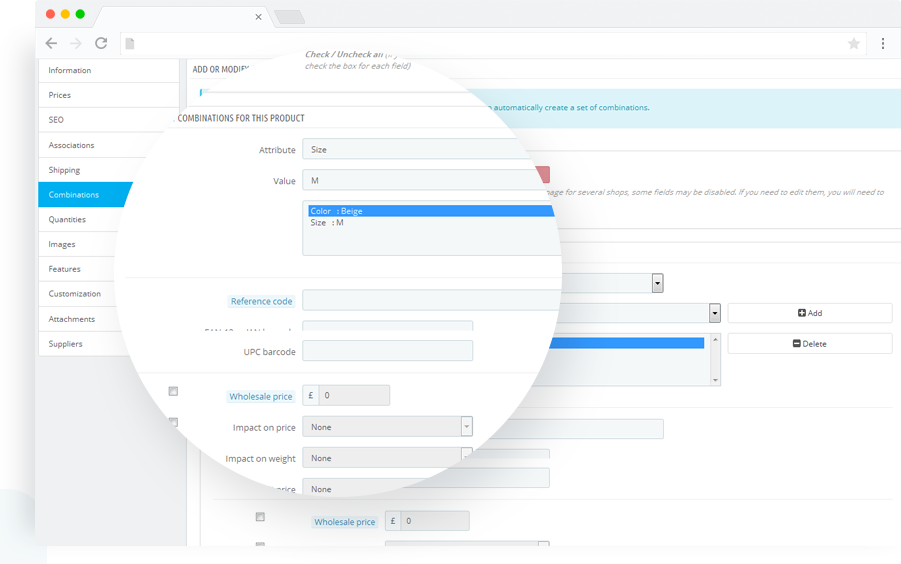The width and height of the screenshot is (901, 564).
Task: Click the magnified Wholesale price label
Action: tap(261, 396)
